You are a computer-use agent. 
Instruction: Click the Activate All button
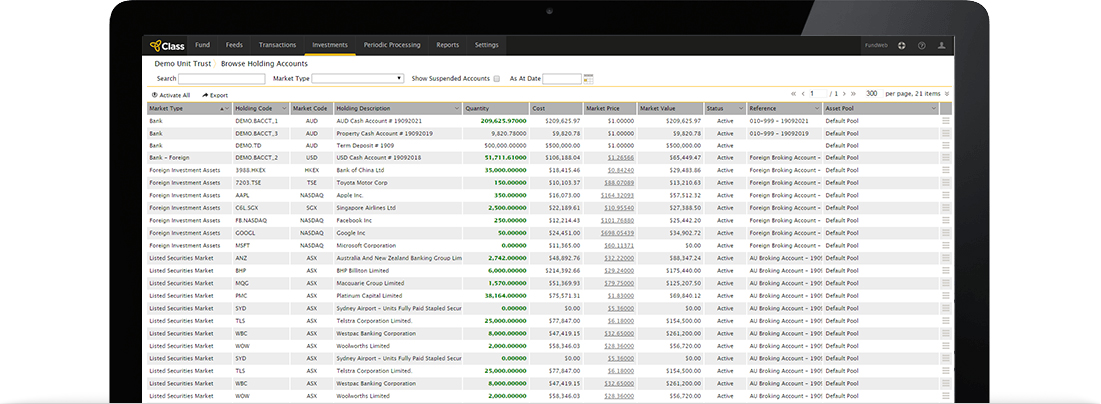tap(171, 95)
